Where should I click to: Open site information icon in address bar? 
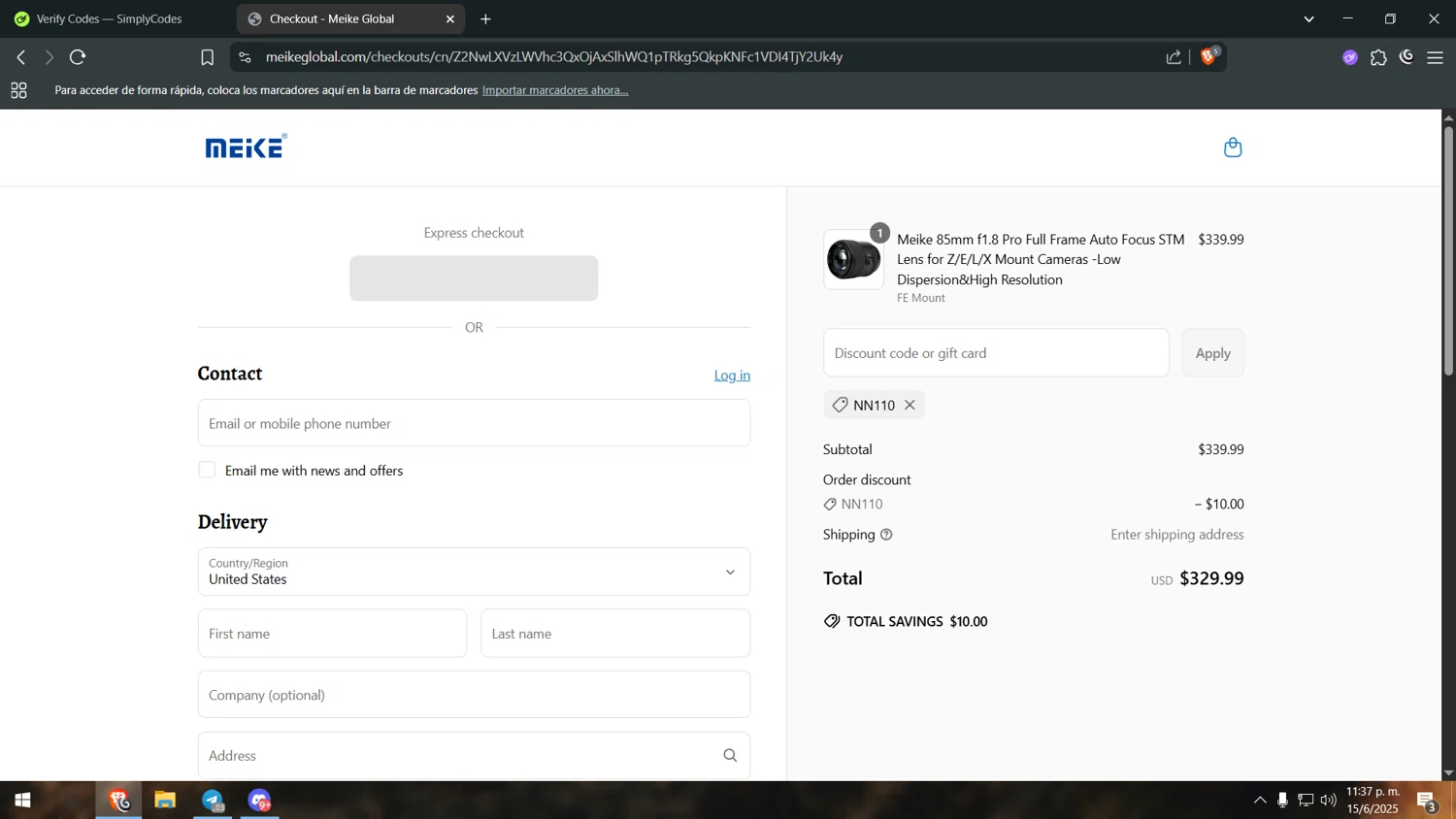point(245,57)
